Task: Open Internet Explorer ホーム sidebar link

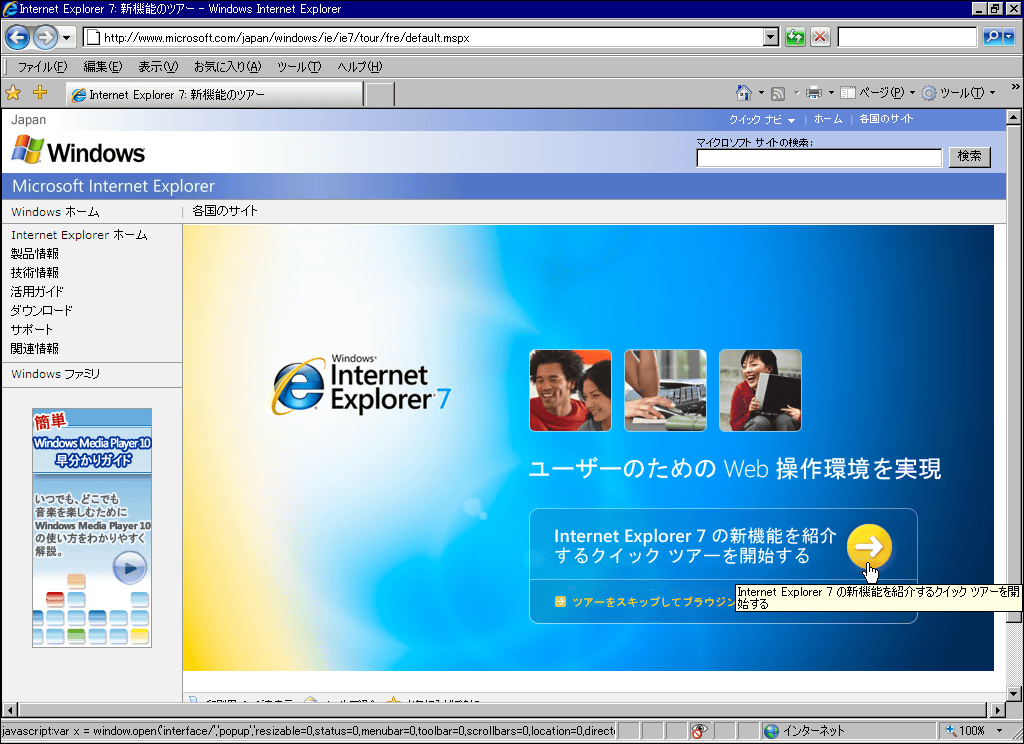Action: pos(79,235)
